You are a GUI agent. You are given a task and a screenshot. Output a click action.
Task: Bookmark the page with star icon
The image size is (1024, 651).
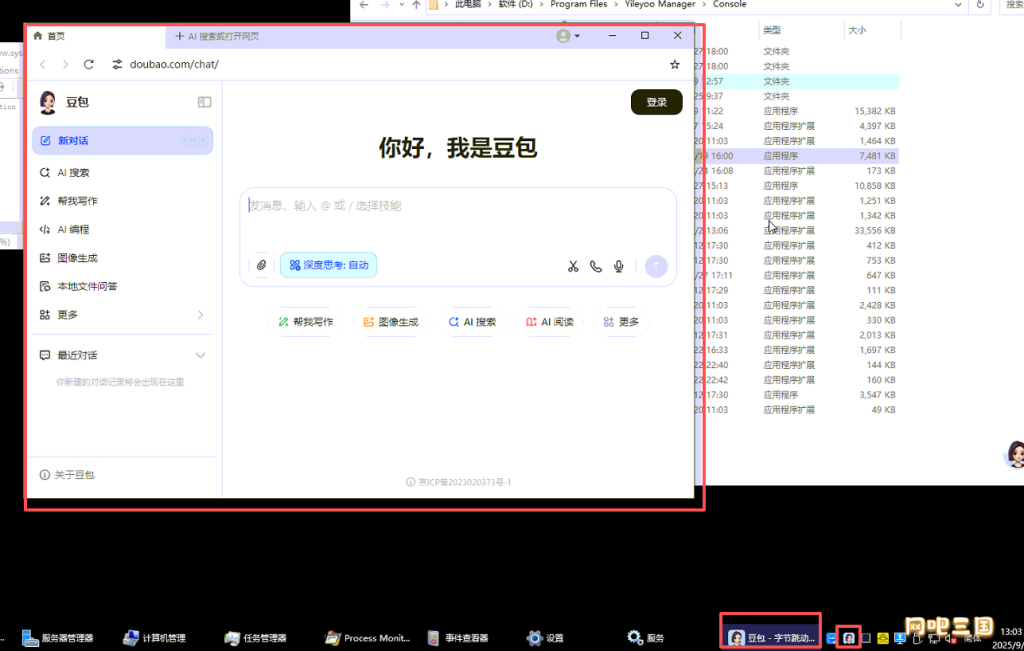point(675,65)
